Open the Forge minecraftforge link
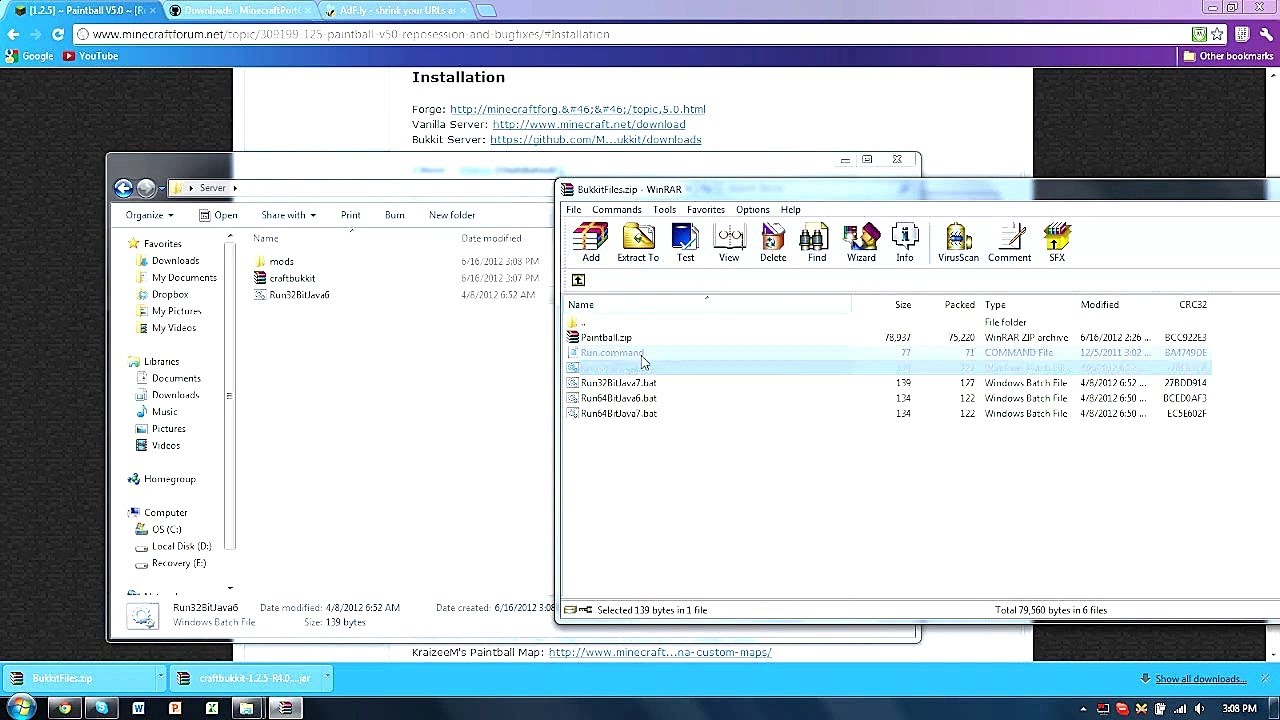Screen dimensions: 1280x720 click(x=578, y=109)
